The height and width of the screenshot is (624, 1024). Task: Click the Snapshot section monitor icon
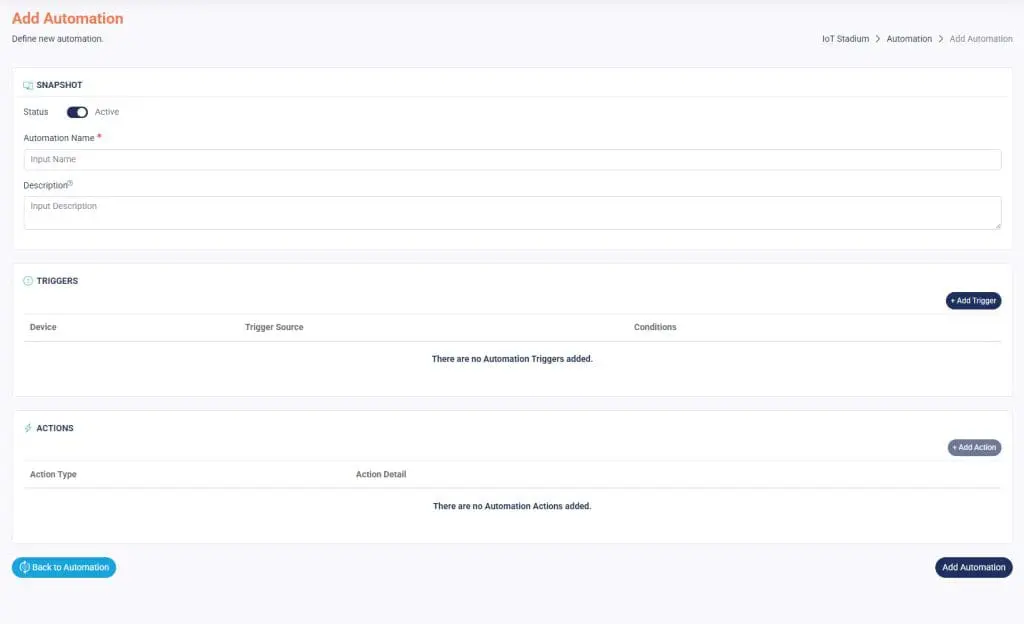[28, 85]
